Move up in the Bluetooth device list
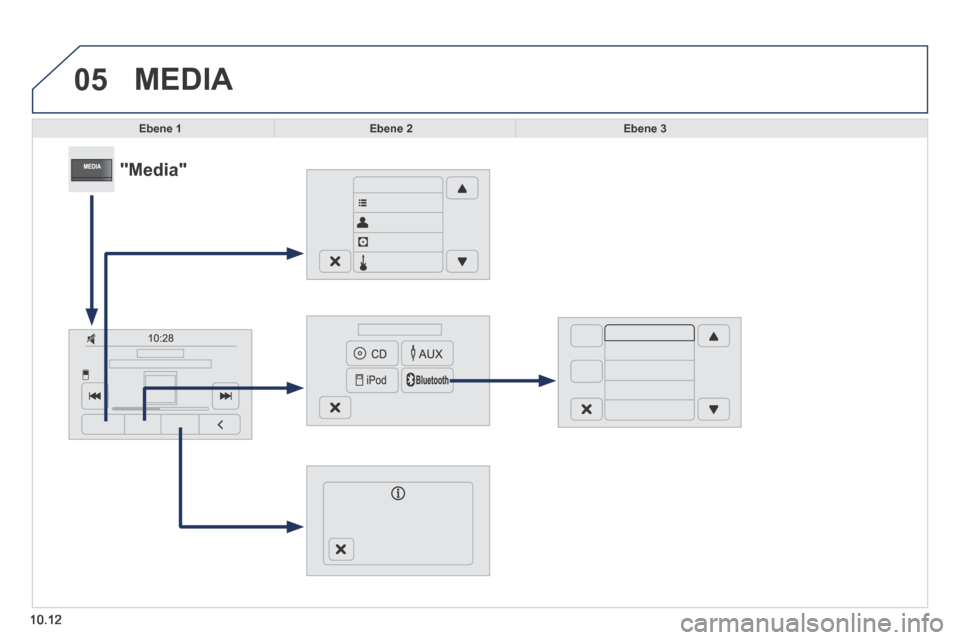960x640 pixels. [714, 336]
